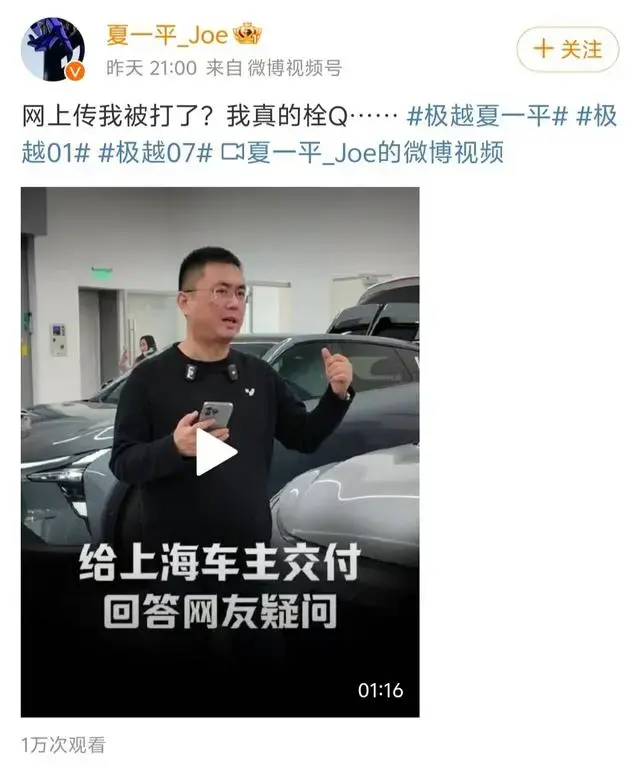Click the video duration 01:16 badge
Screen dimensions: 640x773
[380, 690]
